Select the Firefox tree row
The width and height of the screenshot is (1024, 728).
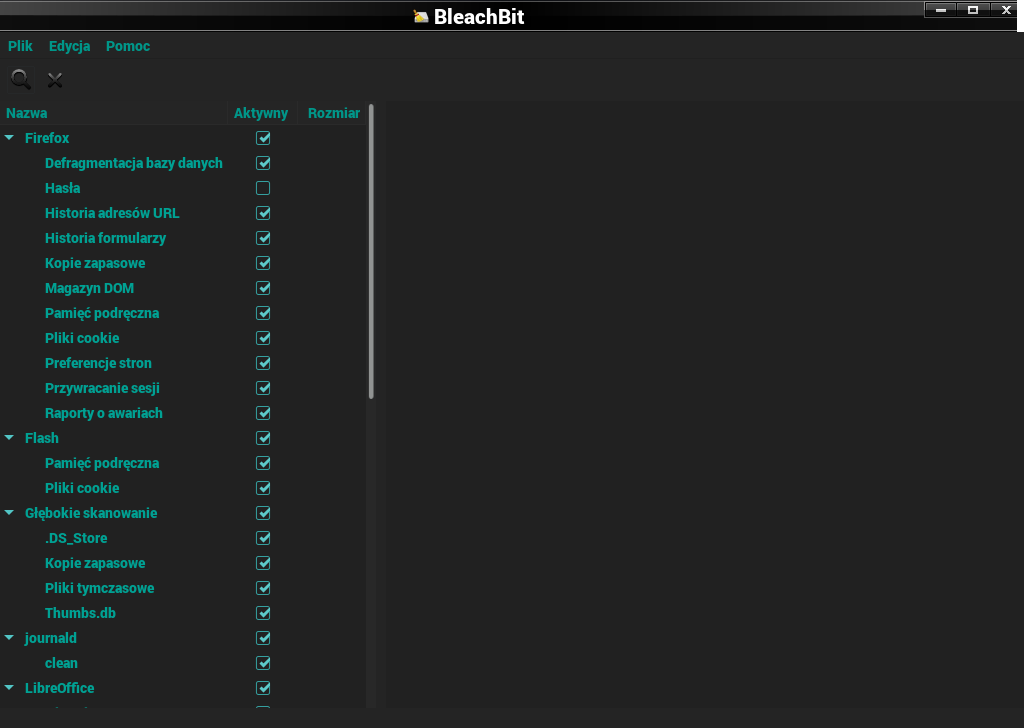pos(183,138)
